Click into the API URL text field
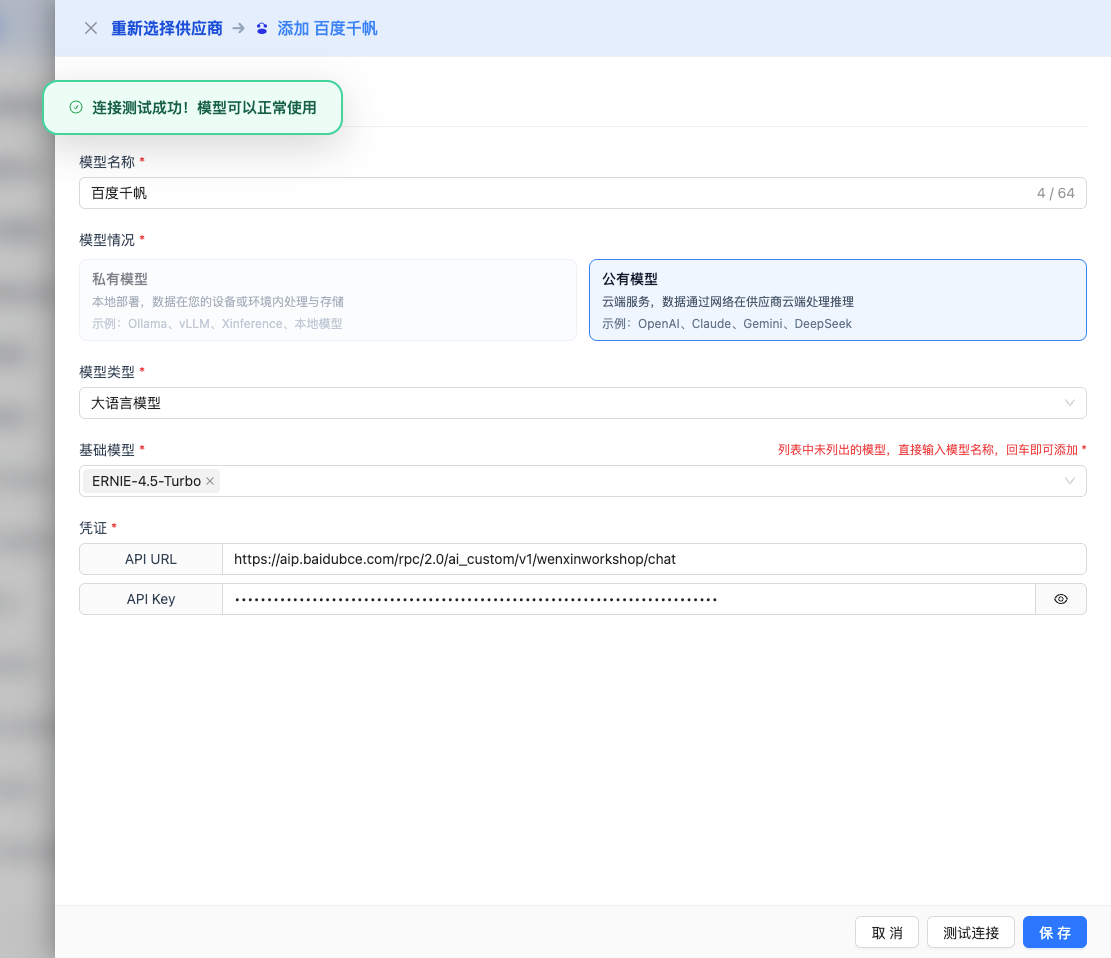 coord(654,559)
